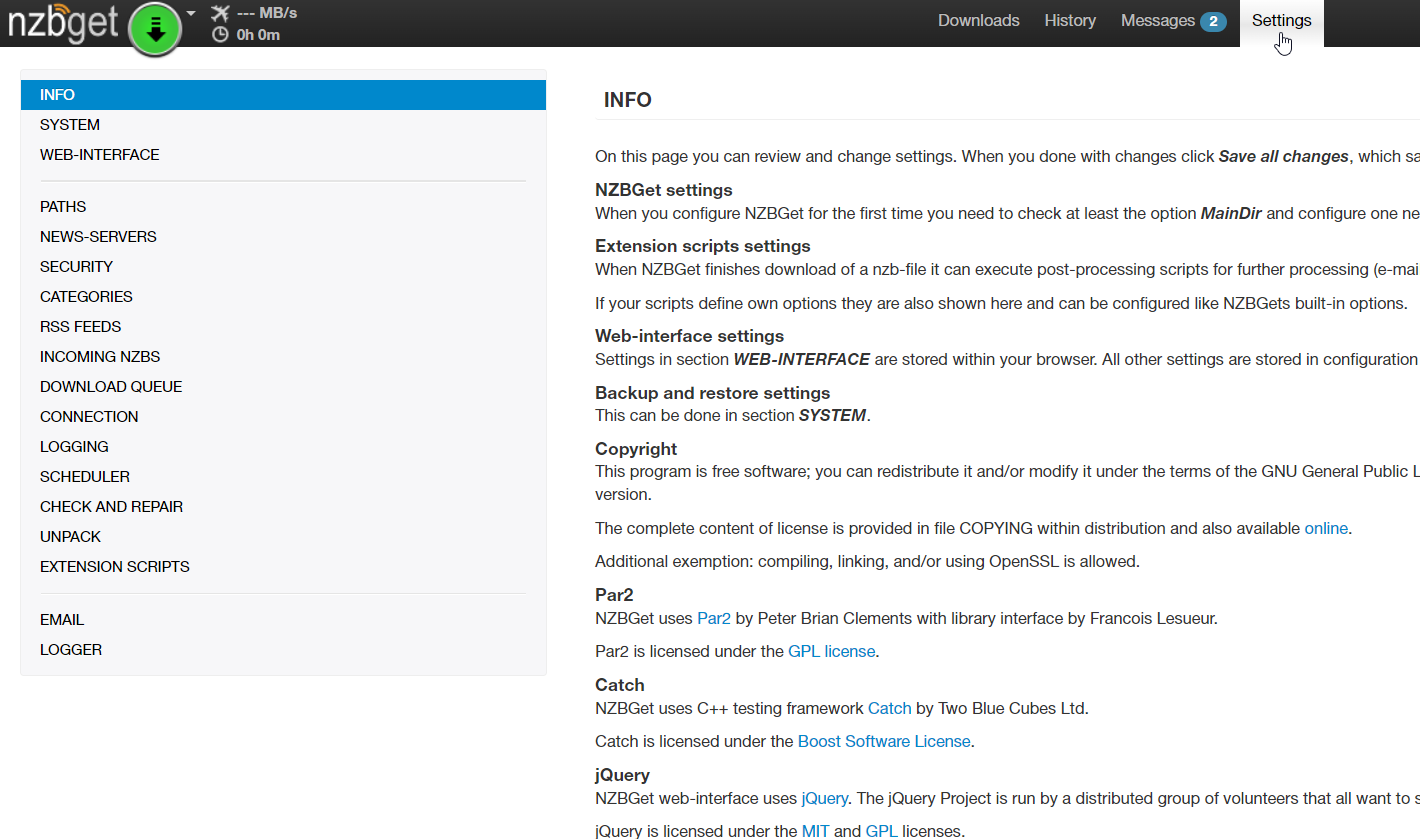
Task: Show the CATEGORIES section
Action: click(283, 297)
